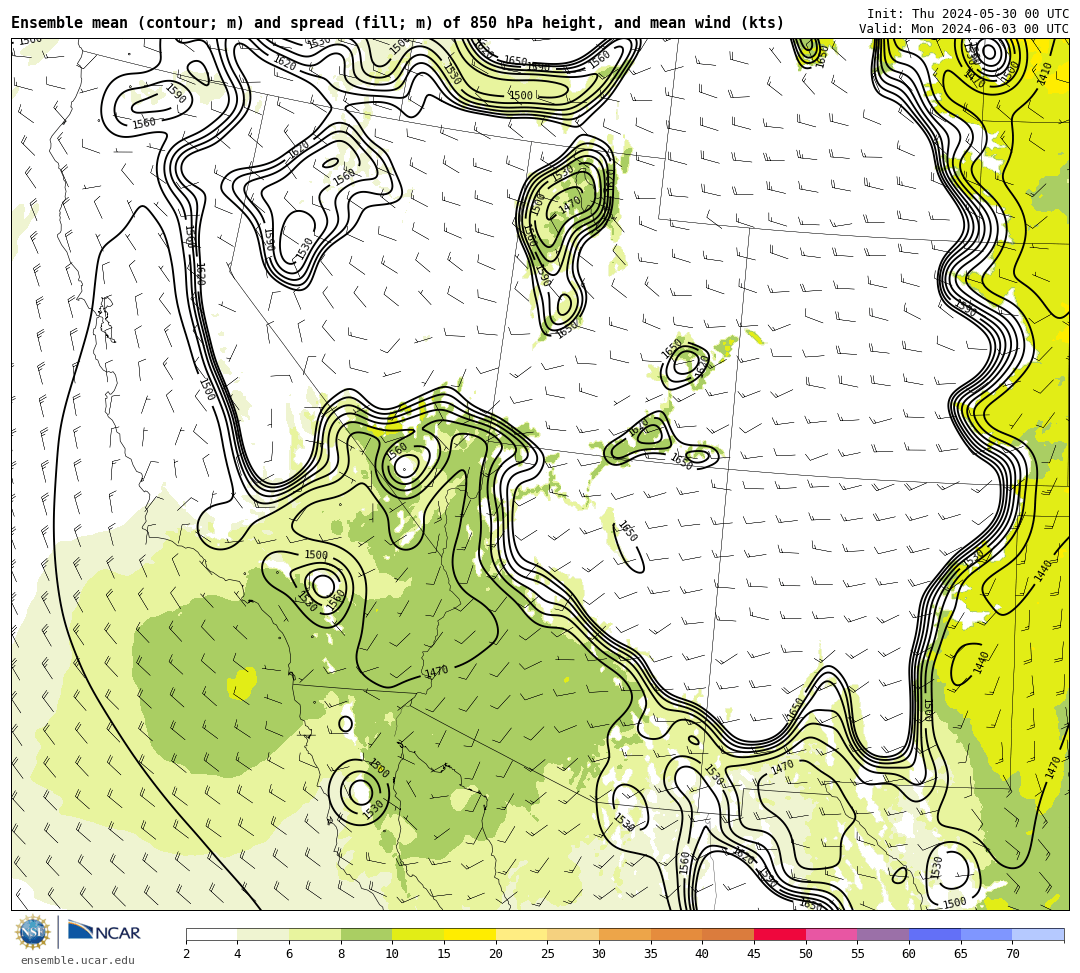
Task: Click the colorbar label 15
Action: tap(444, 954)
